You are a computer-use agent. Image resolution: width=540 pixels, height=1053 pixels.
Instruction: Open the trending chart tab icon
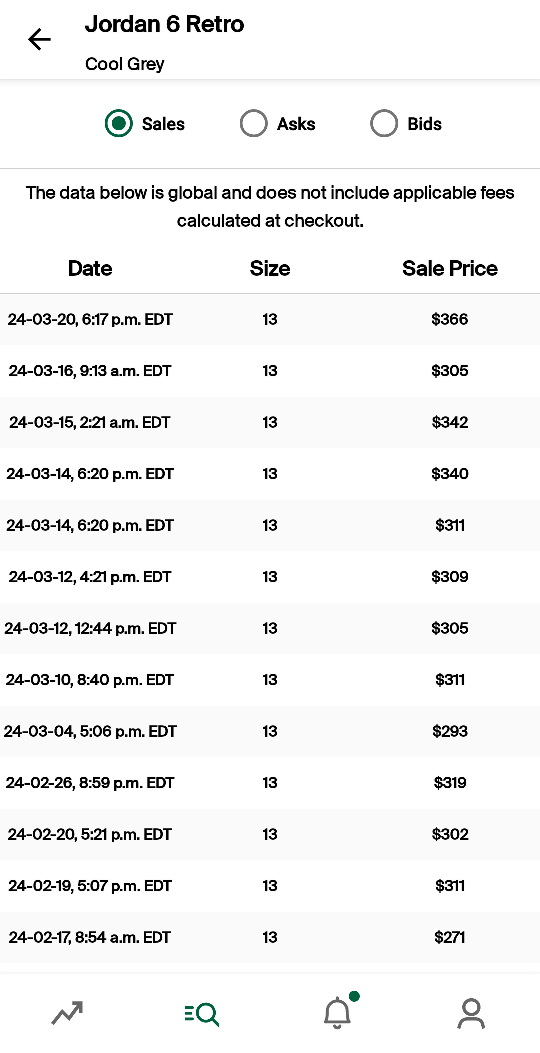pos(67,1013)
